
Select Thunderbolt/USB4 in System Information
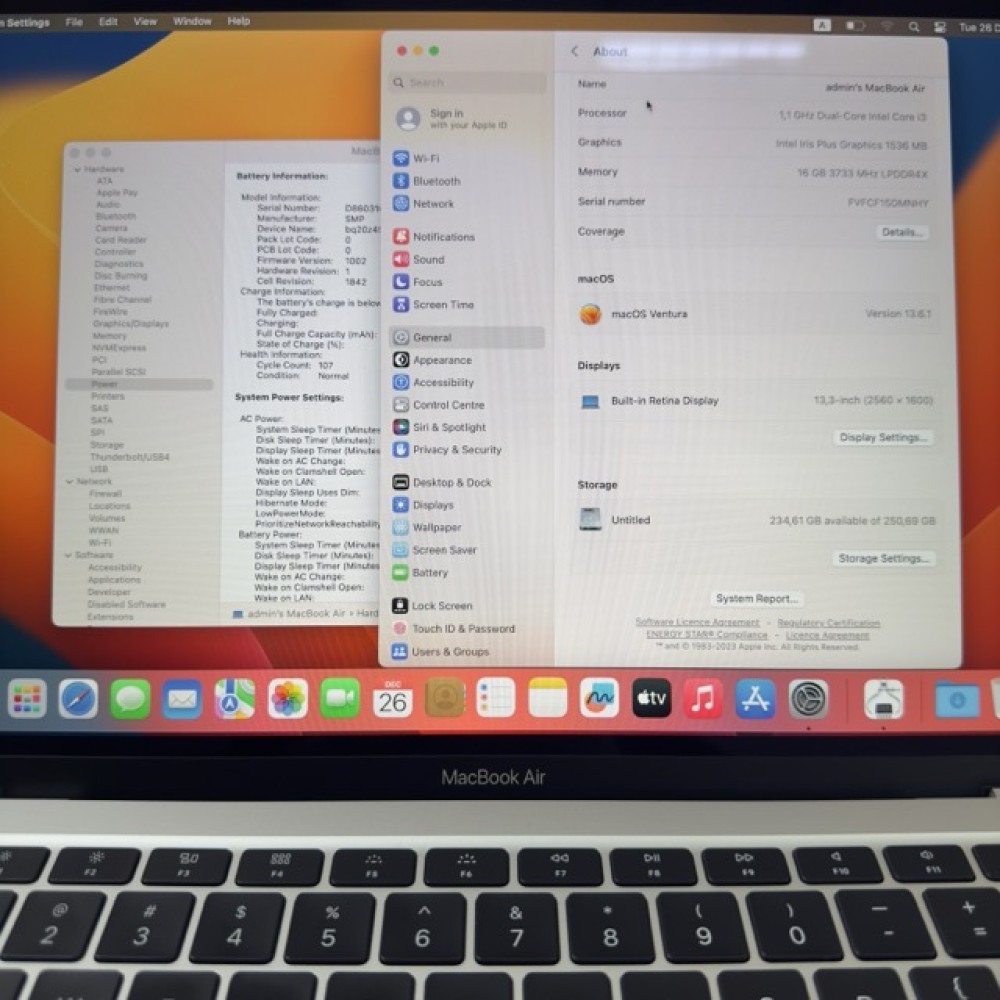click(x=129, y=457)
